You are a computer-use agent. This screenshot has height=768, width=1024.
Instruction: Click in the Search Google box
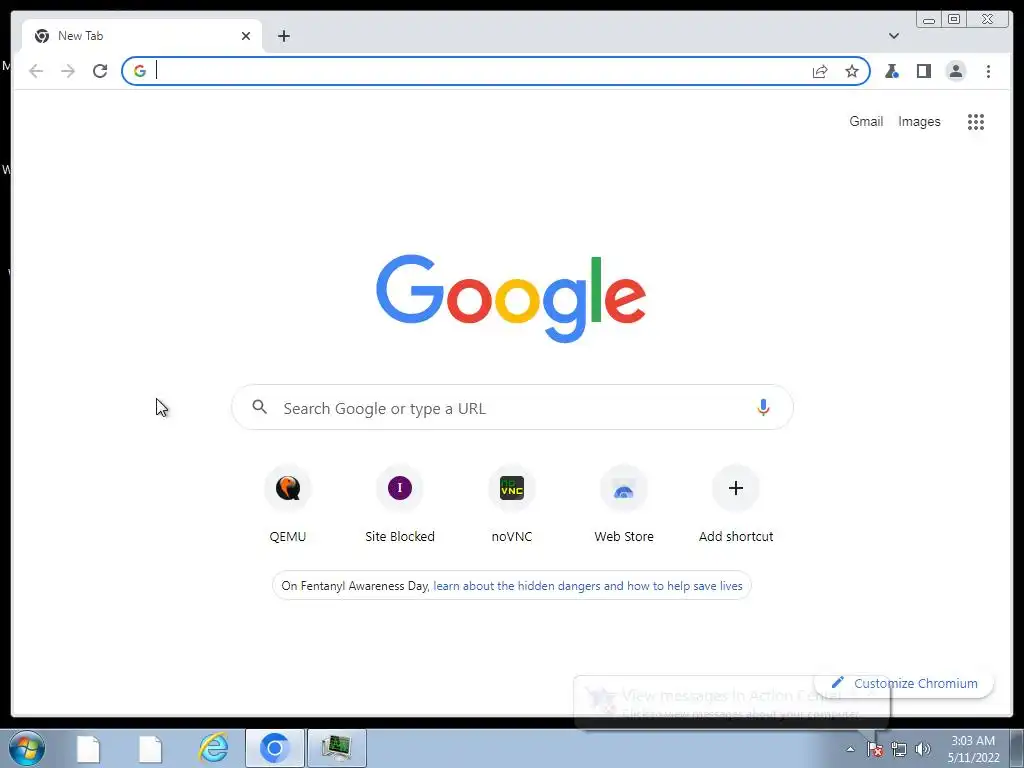(x=512, y=408)
